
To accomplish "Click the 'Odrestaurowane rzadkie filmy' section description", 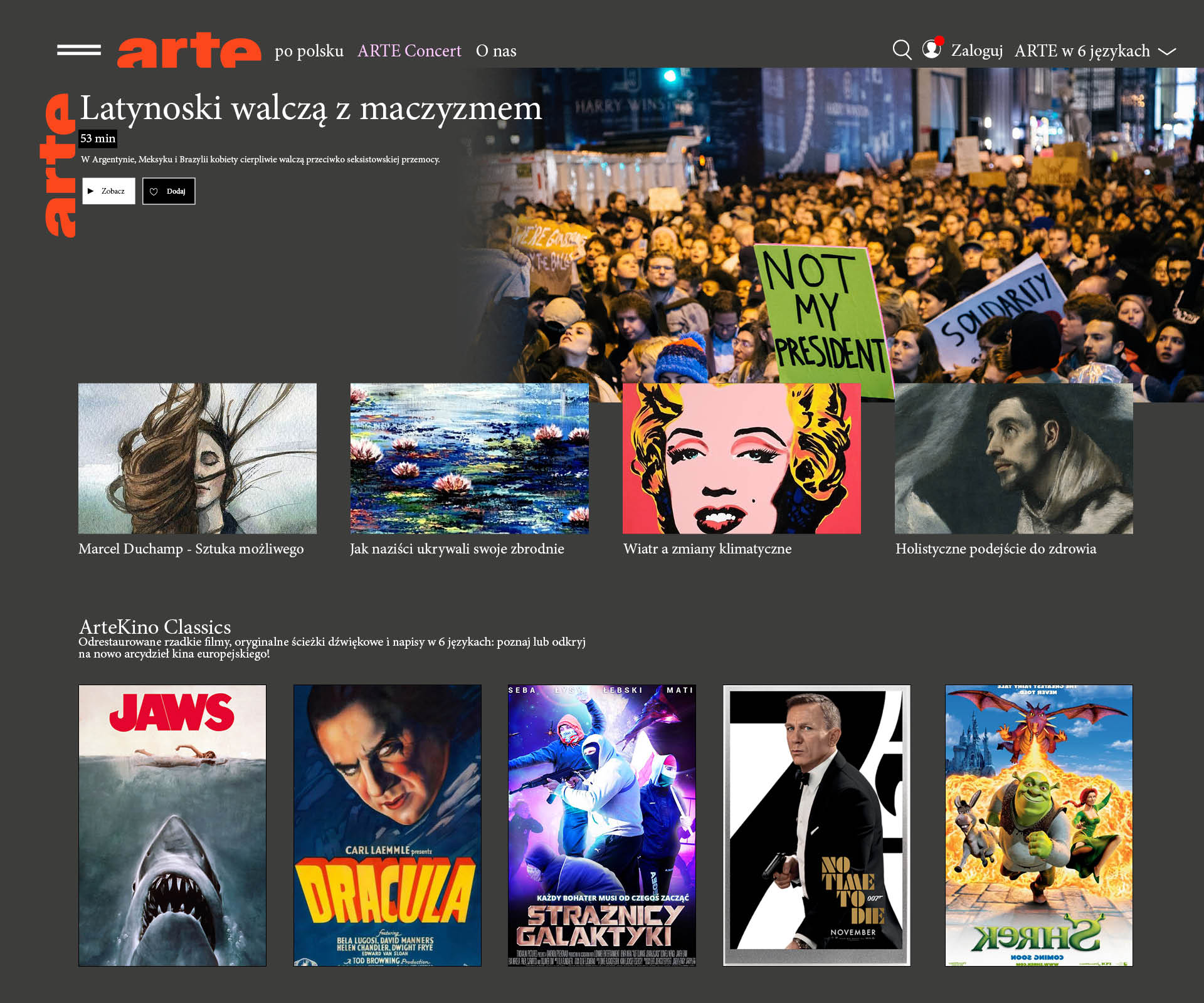I will pyautogui.click(x=332, y=648).
